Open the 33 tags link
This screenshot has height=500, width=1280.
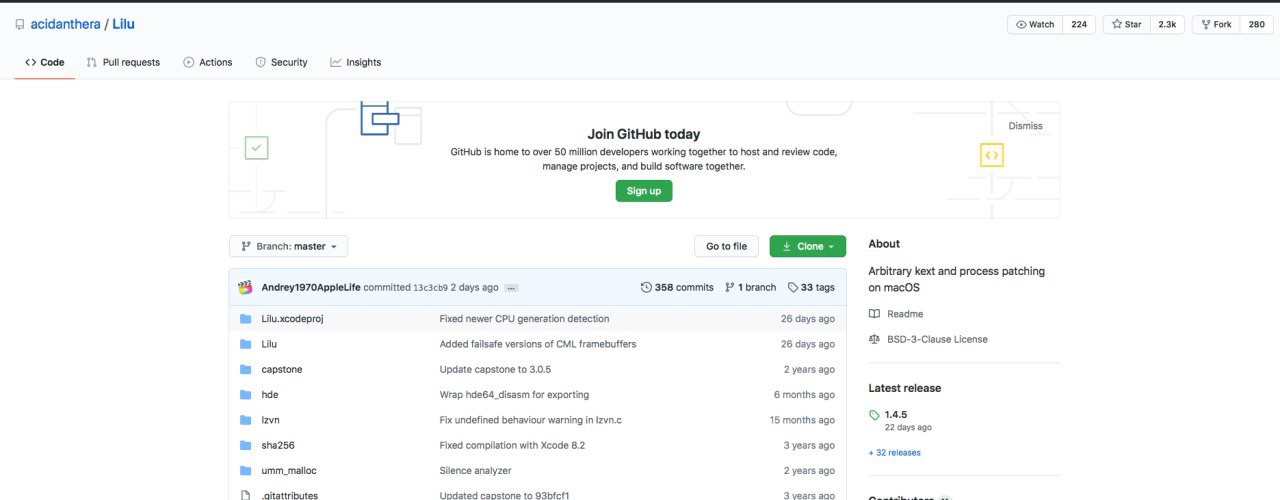[x=811, y=287]
